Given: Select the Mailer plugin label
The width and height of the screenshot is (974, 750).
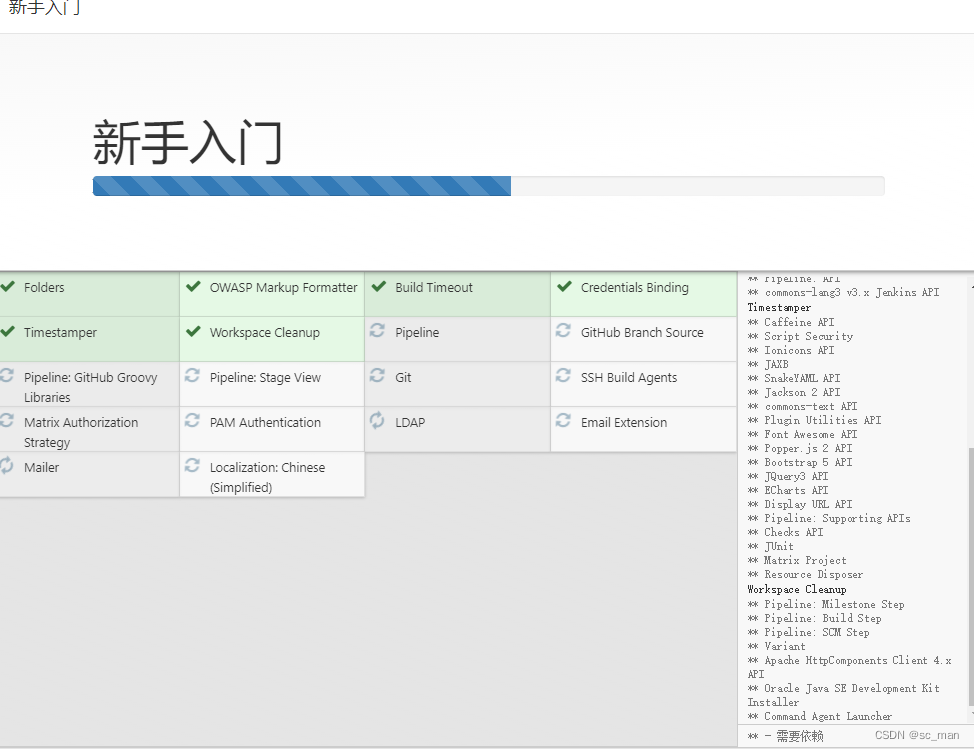Looking at the screenshot, I should [42, 467].
